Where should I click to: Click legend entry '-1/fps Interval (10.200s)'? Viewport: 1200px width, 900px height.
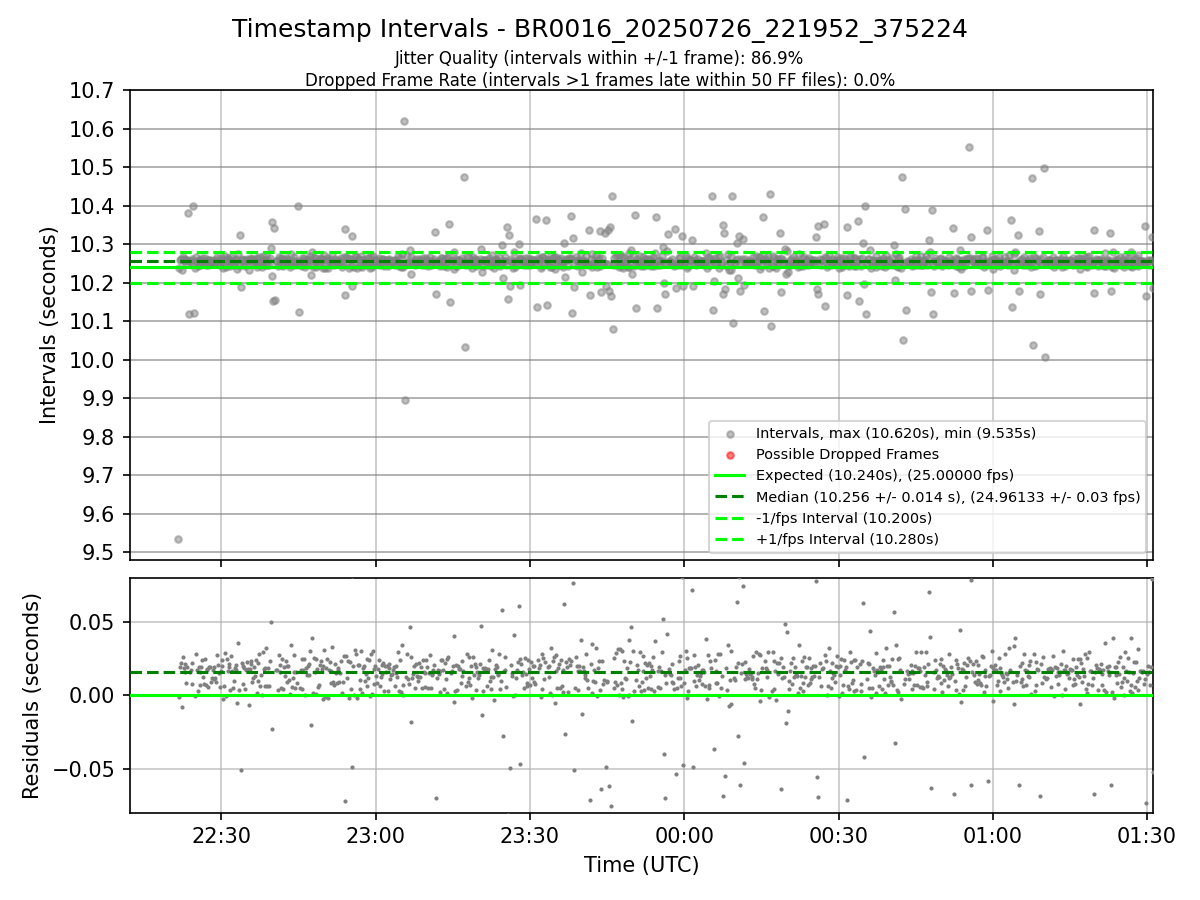tap(844, 518)
